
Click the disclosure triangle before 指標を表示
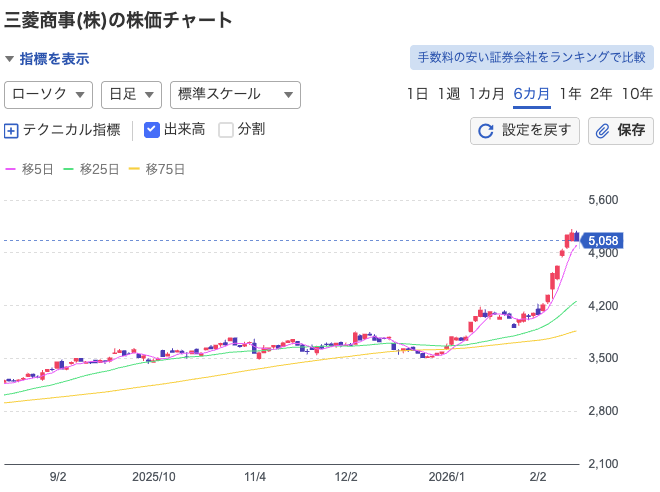9,59
